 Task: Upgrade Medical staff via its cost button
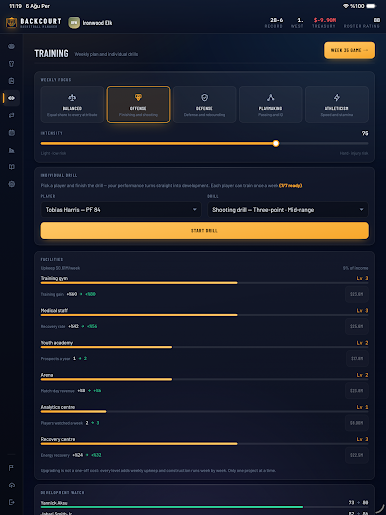357,326
